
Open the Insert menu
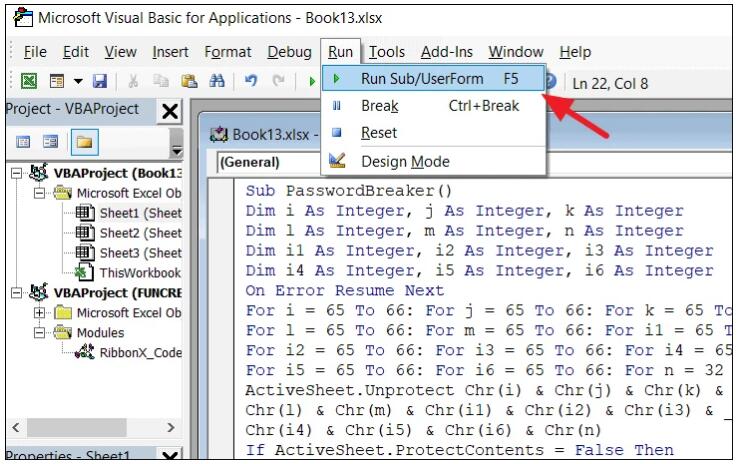pos(170,52)
